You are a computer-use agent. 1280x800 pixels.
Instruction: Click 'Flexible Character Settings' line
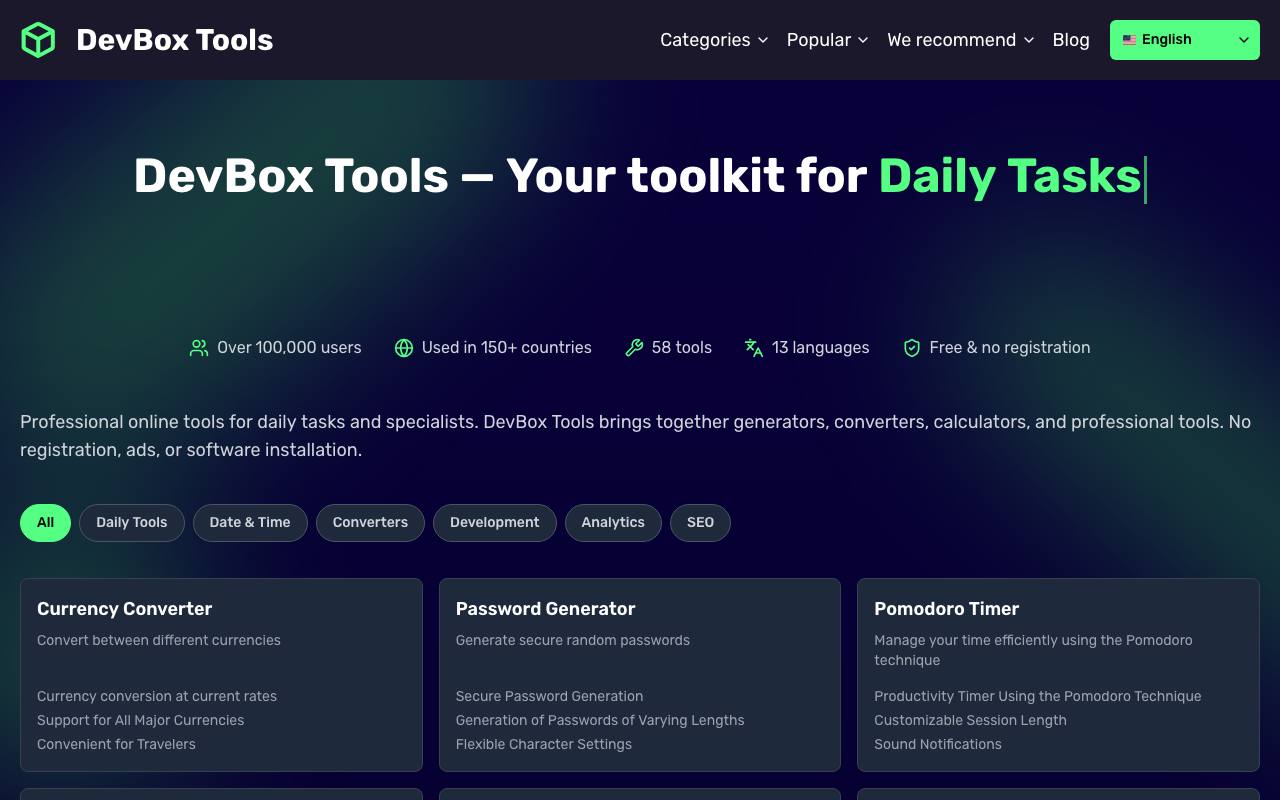pyautogui.click(x=544, y=744)
